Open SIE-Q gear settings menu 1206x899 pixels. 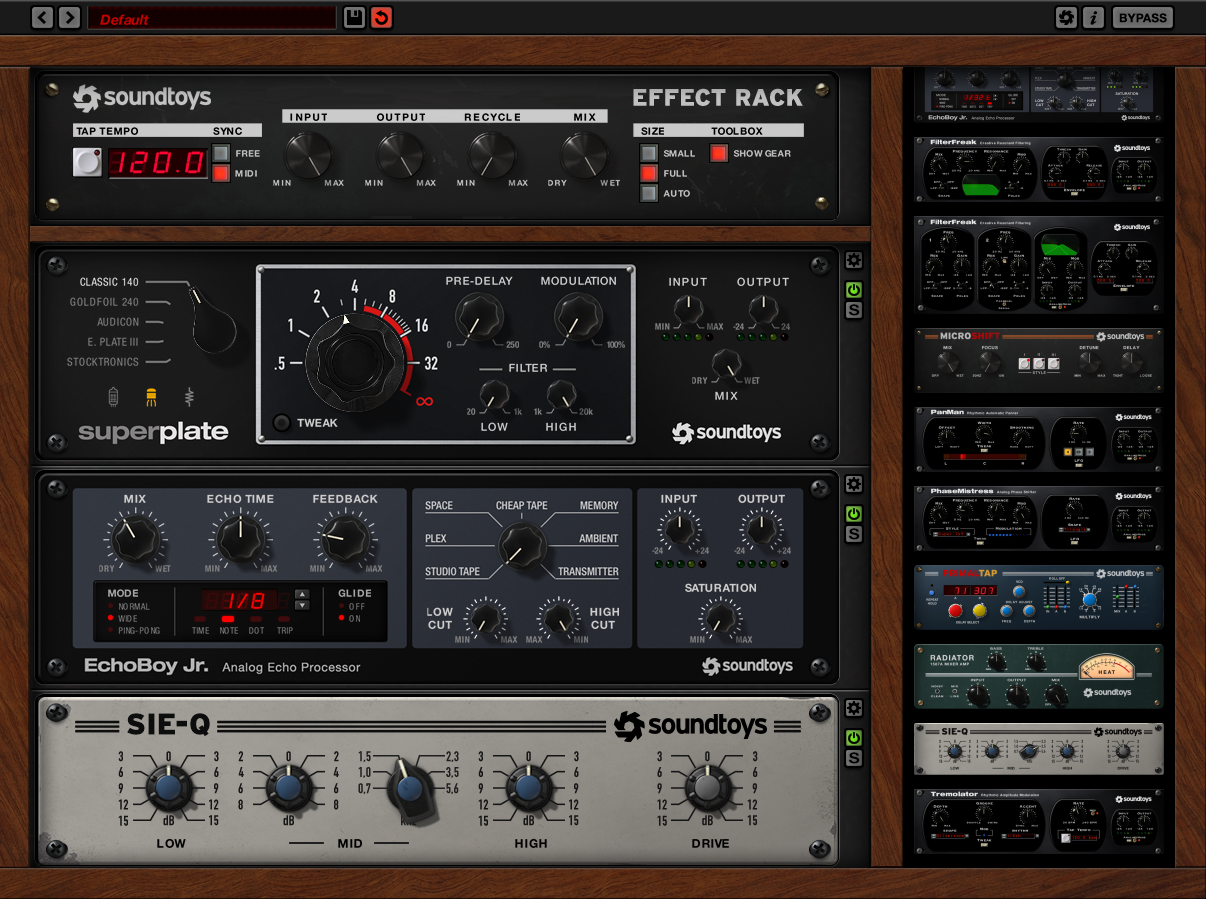(853, 709)
